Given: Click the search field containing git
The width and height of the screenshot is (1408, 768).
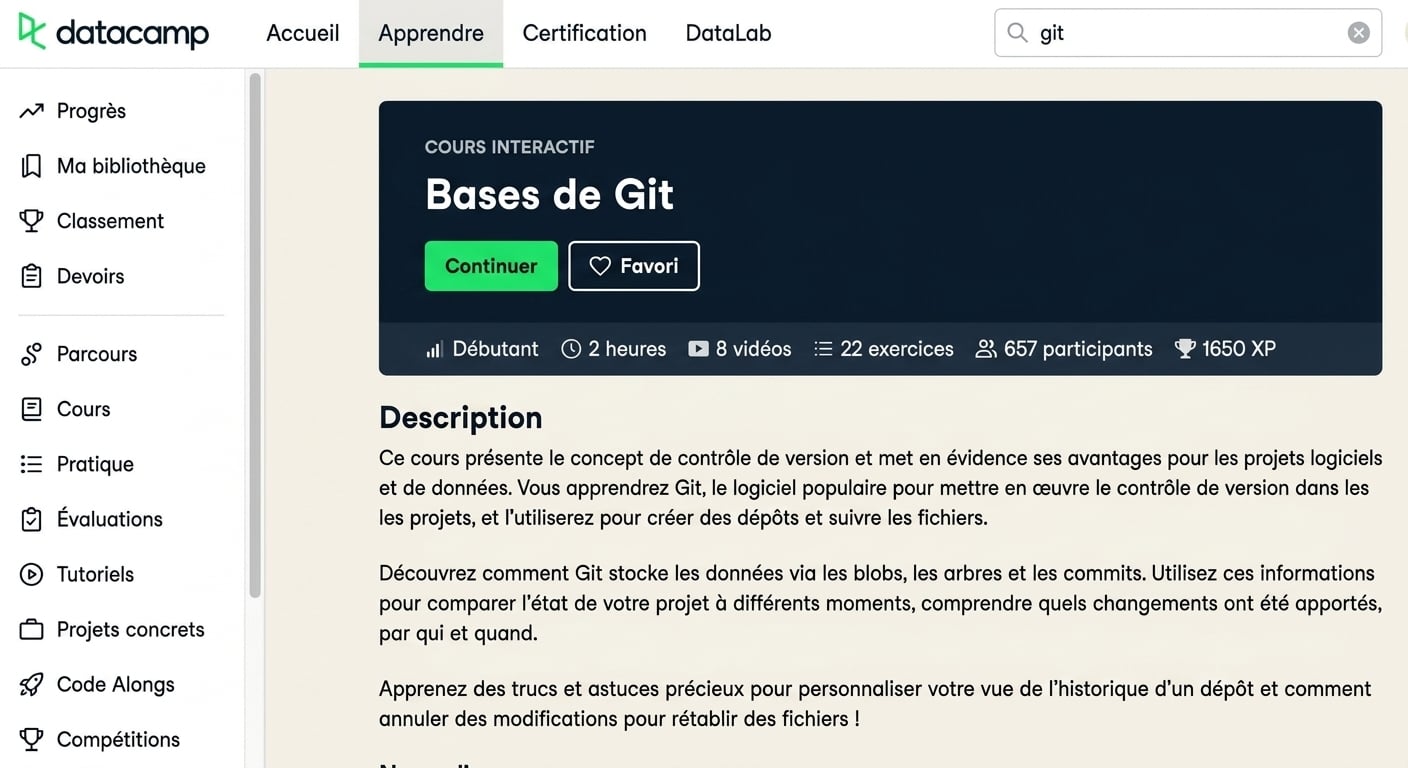Looking at the screenshot, I should [x=1188, y=33].
